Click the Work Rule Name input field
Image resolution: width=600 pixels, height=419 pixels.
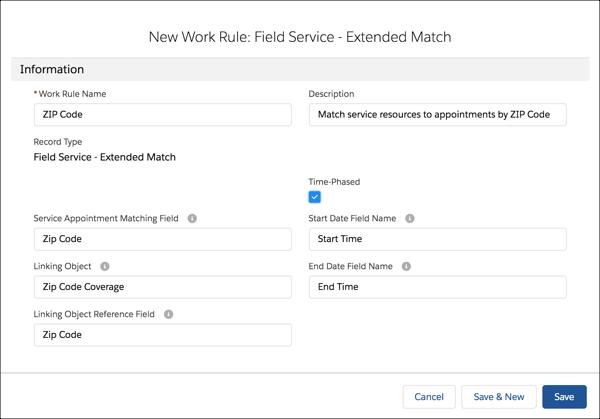163,114
